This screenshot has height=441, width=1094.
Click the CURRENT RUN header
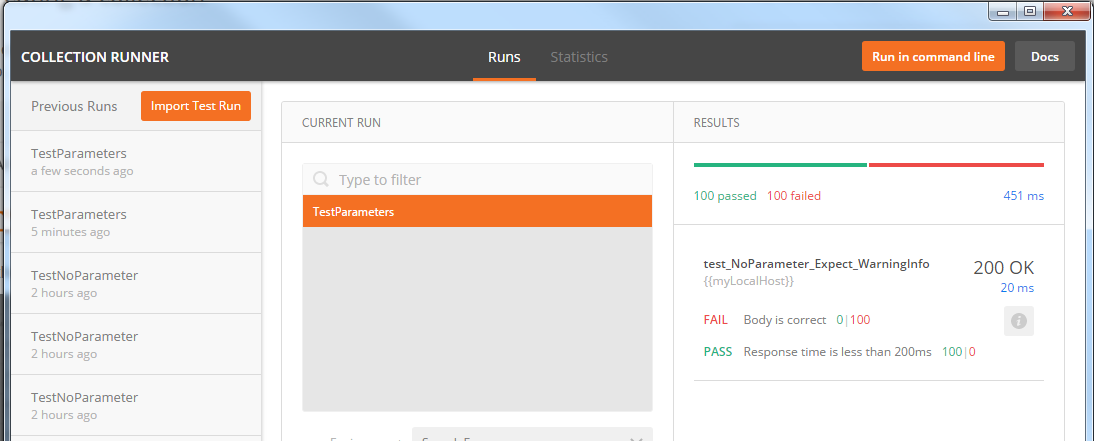pyautogui.click(x=341, y=123)
